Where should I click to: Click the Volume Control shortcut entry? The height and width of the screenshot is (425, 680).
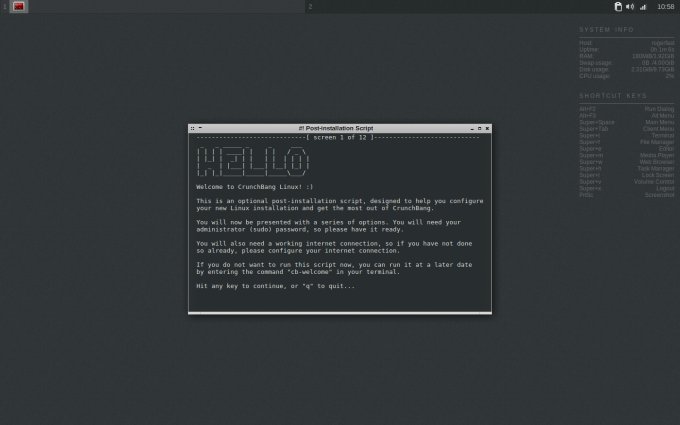[x=627, y=182]
